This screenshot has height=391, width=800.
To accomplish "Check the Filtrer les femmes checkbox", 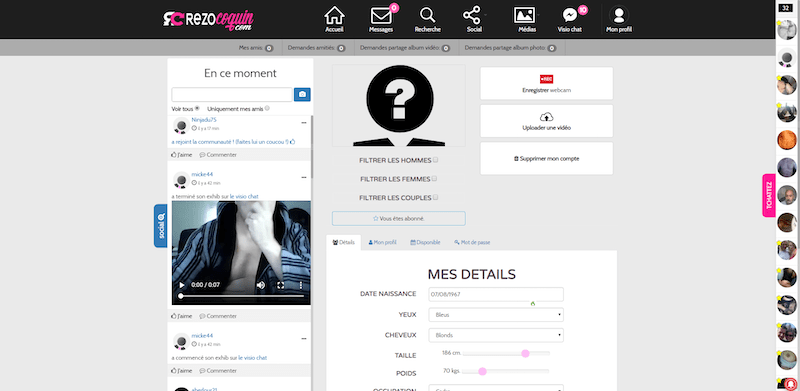I will [x=435, y=179].
